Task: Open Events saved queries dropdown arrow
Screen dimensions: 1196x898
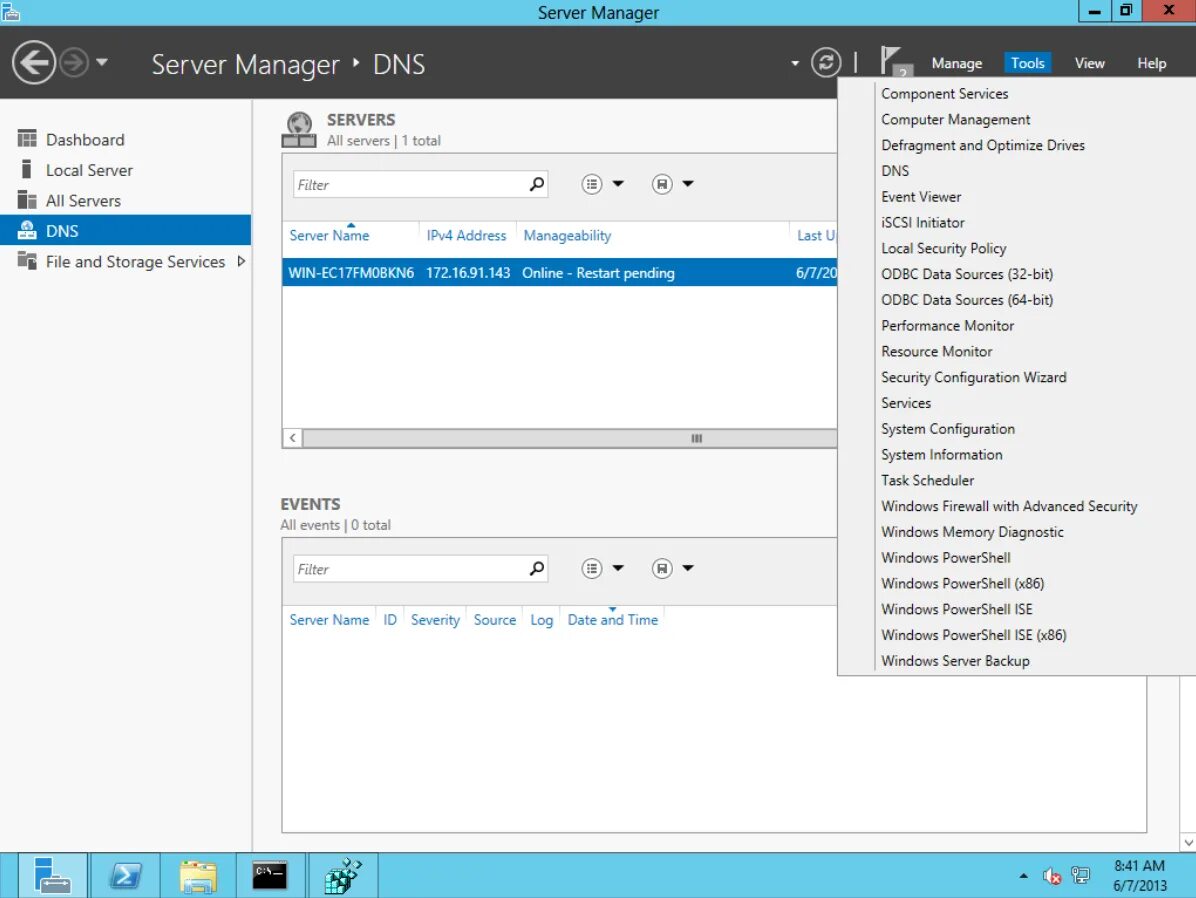Action: coord(688,568)
